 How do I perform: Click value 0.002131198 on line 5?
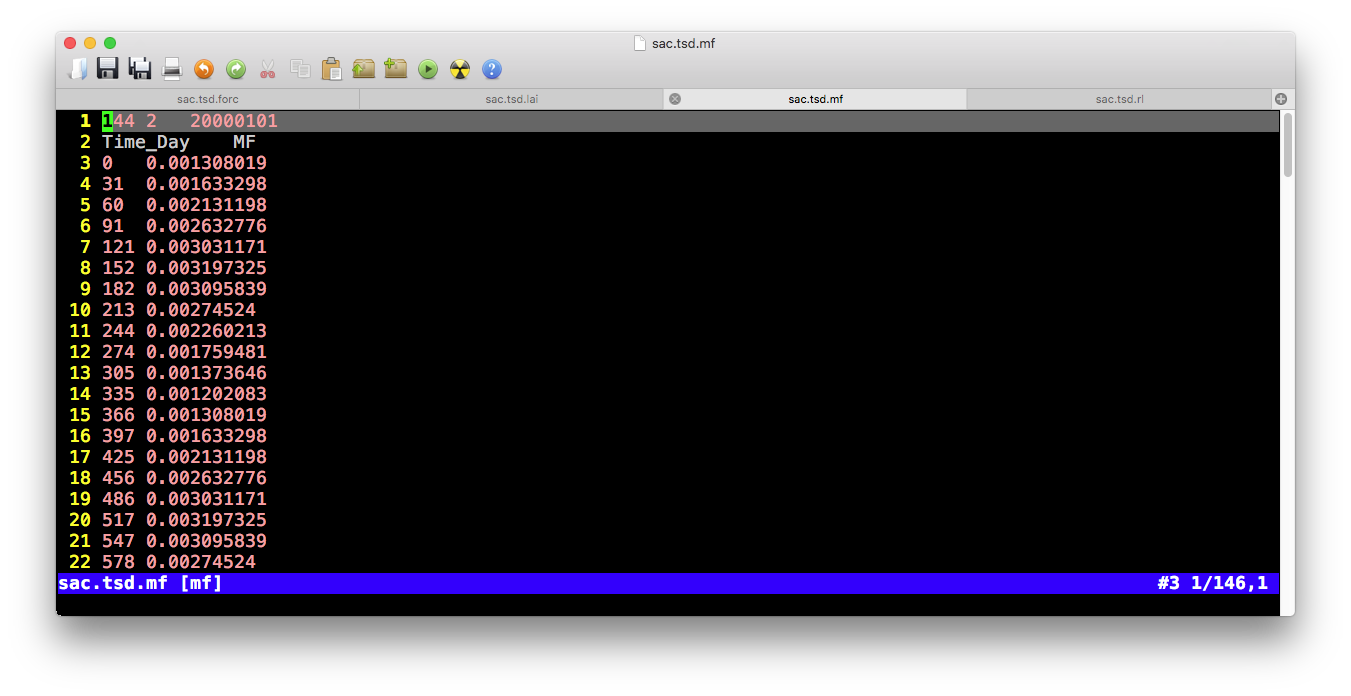coord(206,205)
